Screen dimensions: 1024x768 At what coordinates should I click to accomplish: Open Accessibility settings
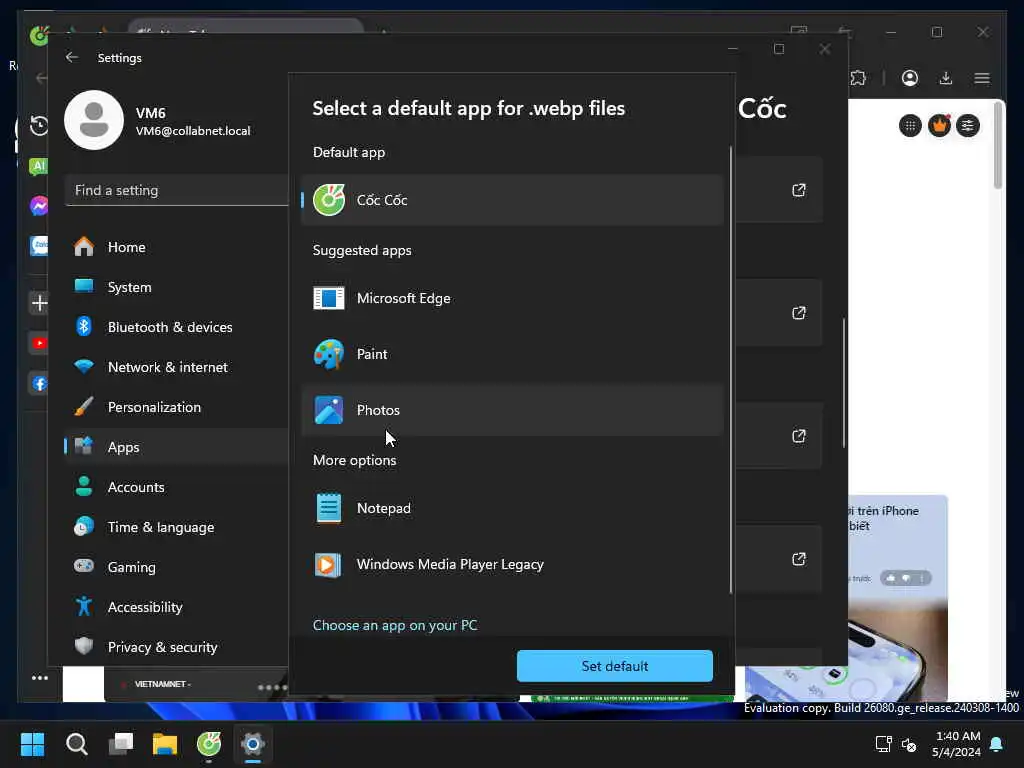point(176,607)
